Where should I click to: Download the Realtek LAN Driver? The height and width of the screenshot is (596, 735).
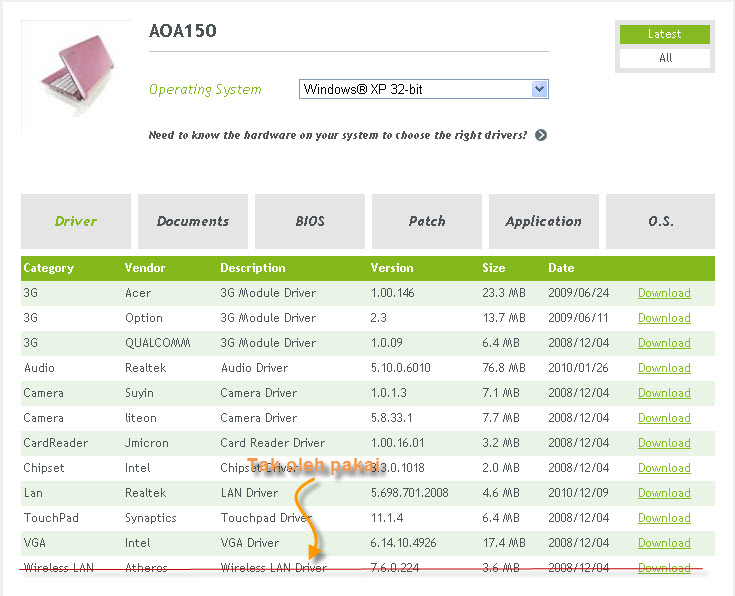tap(664, 493)
